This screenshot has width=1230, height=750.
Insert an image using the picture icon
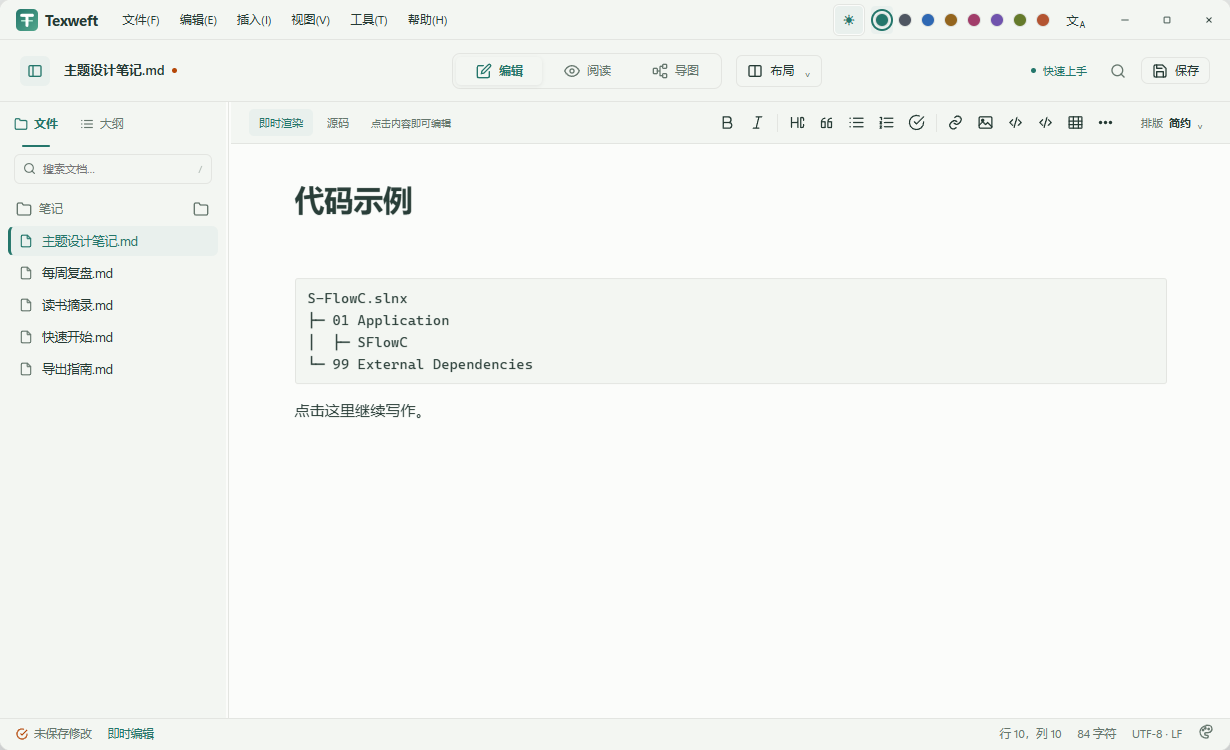[x=985, y=123]
